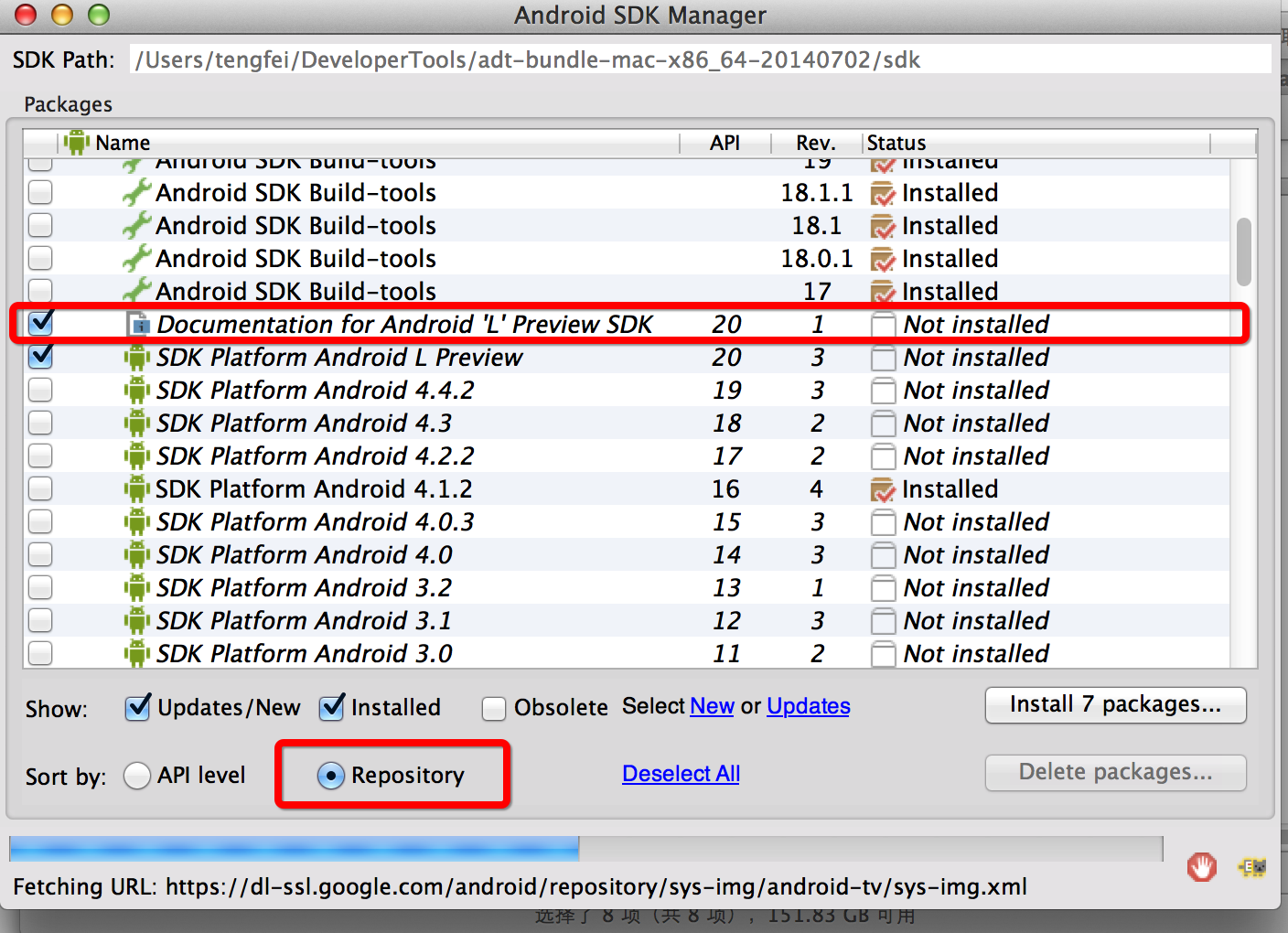Check SDK Platform Android 4.4.2 checkbox
The image size is (1288, 933).
pyautogui.click(x=40, y=390)
